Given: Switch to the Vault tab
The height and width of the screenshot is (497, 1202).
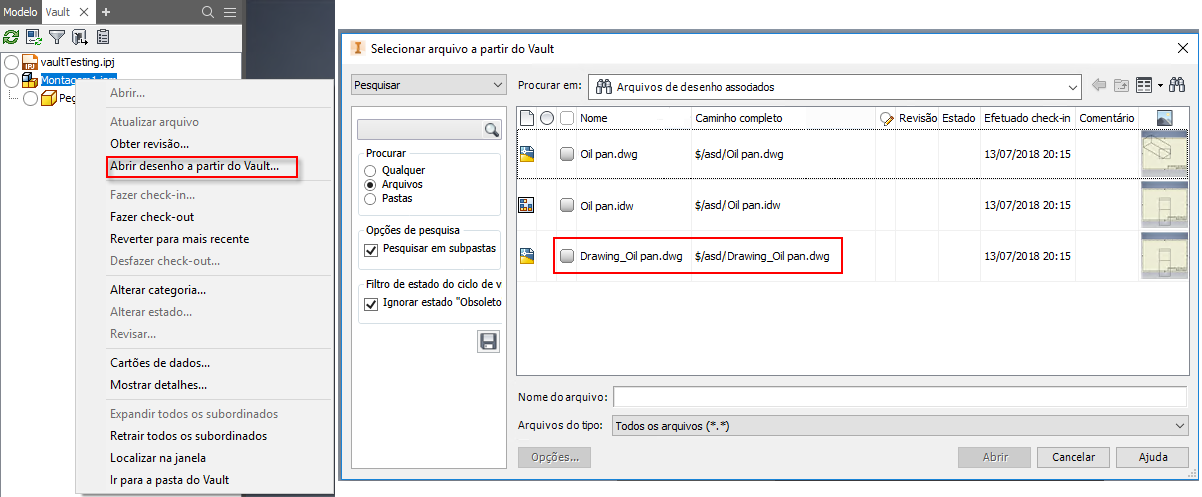Looking at the screenshot, I should point(58,12).
